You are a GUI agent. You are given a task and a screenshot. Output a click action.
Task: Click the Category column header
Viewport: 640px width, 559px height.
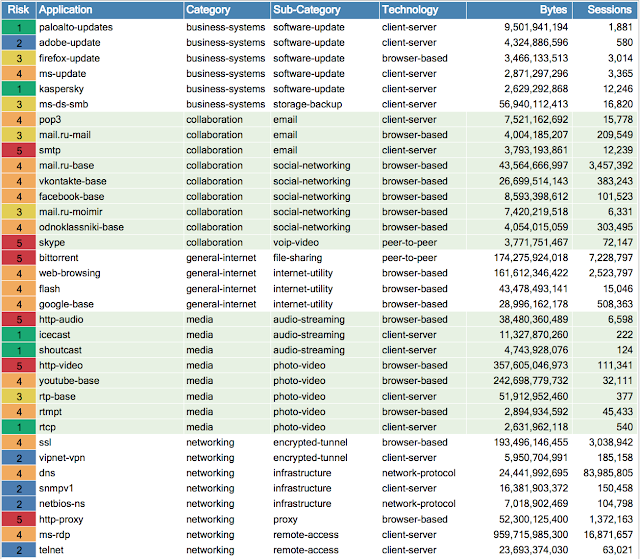[x=227, y=10]
